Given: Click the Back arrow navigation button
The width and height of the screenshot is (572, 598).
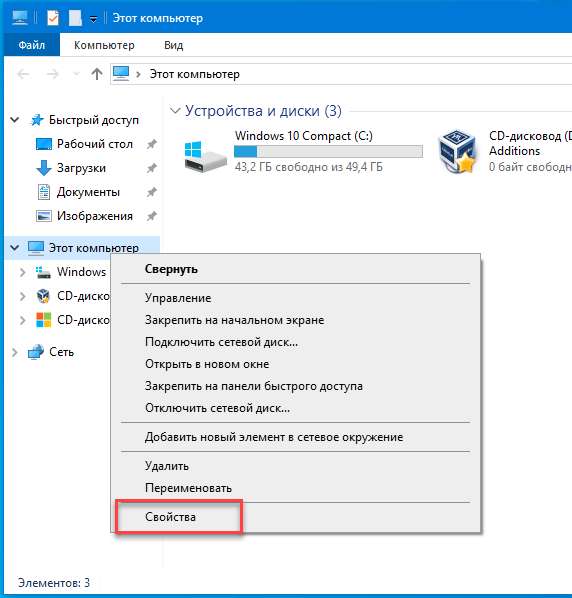Looking at the screenshot, I should tap(24, 74).
